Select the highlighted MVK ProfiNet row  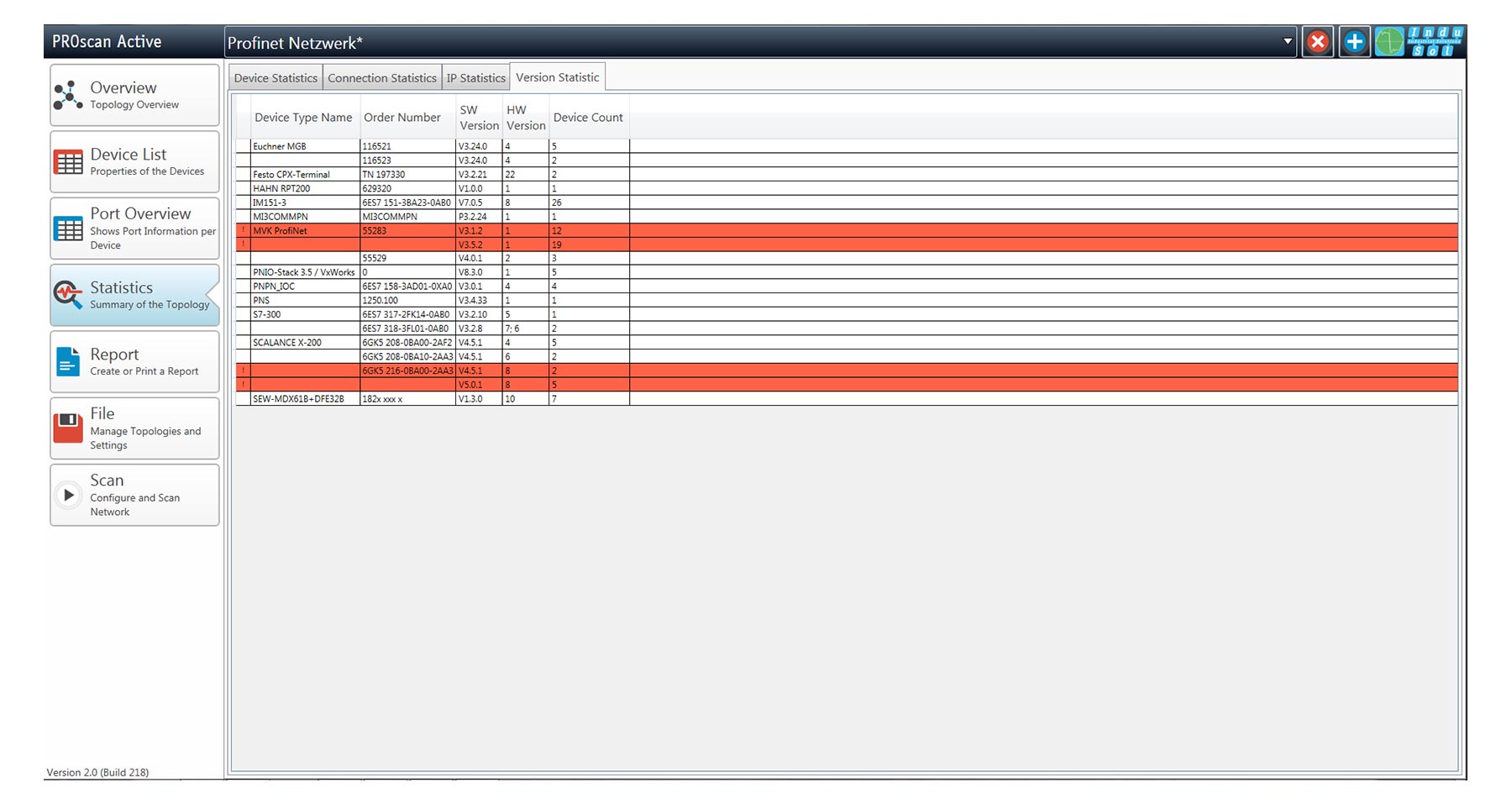tap(281, 230)
